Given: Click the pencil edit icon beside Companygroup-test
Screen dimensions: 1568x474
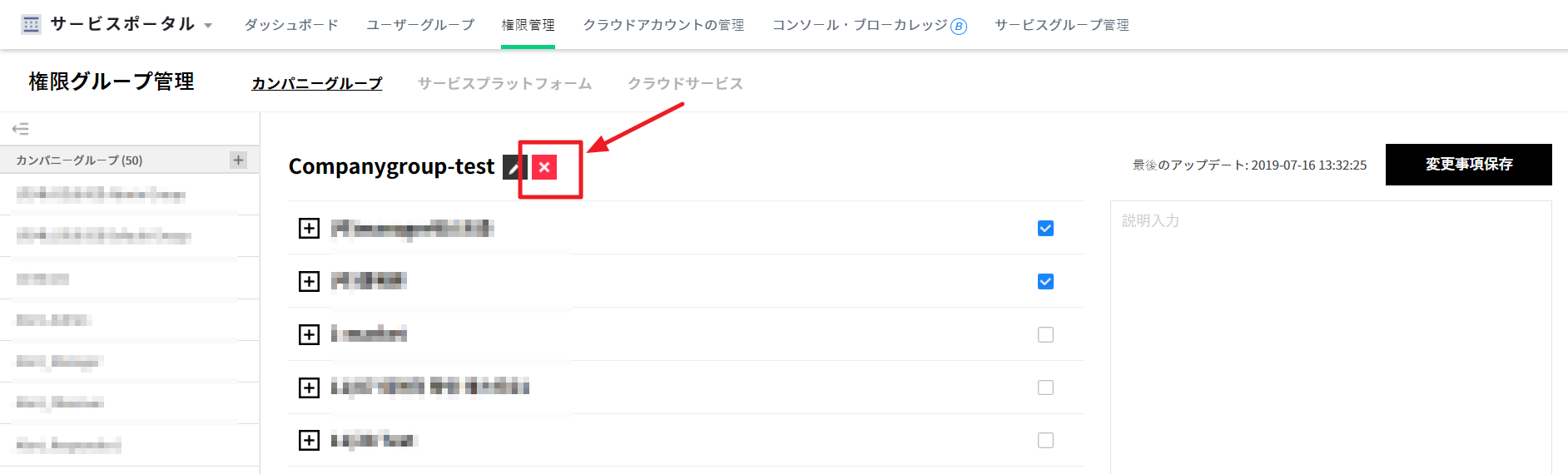Looking at the screenshot, I should point(515,167).
